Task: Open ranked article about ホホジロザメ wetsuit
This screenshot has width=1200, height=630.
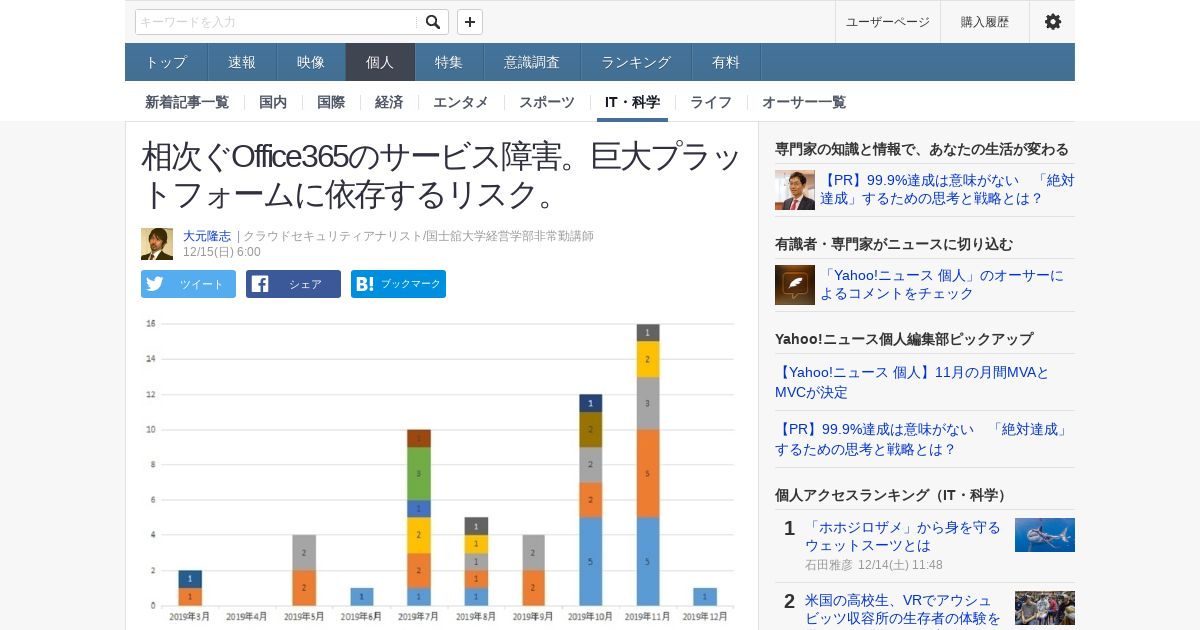Action: (x=902, y=536)
